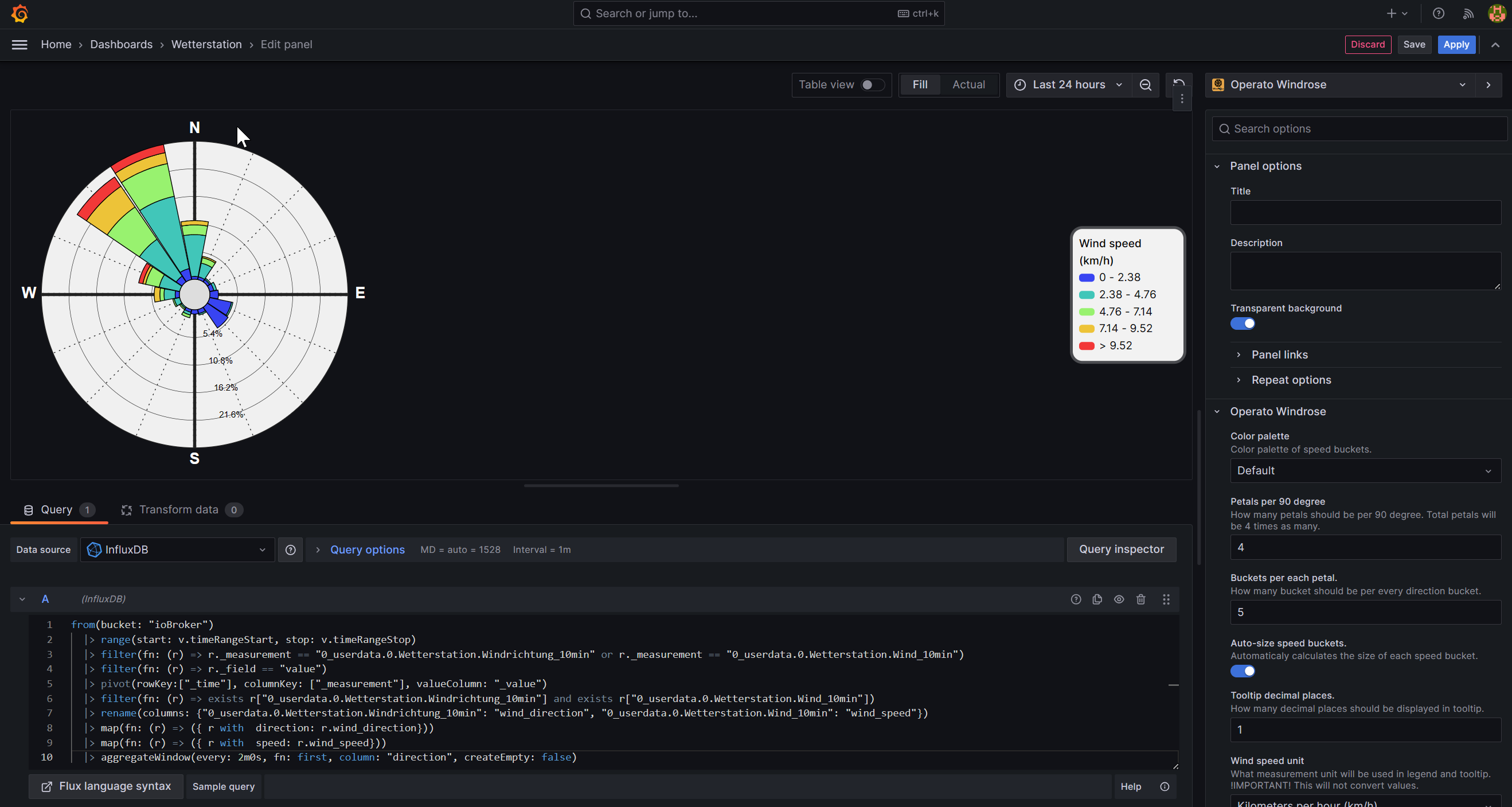The width and height of the screenshot is (1512, 807).
Task: Open the Color palette Default dropdown
Action: (x=1365, y=470)
